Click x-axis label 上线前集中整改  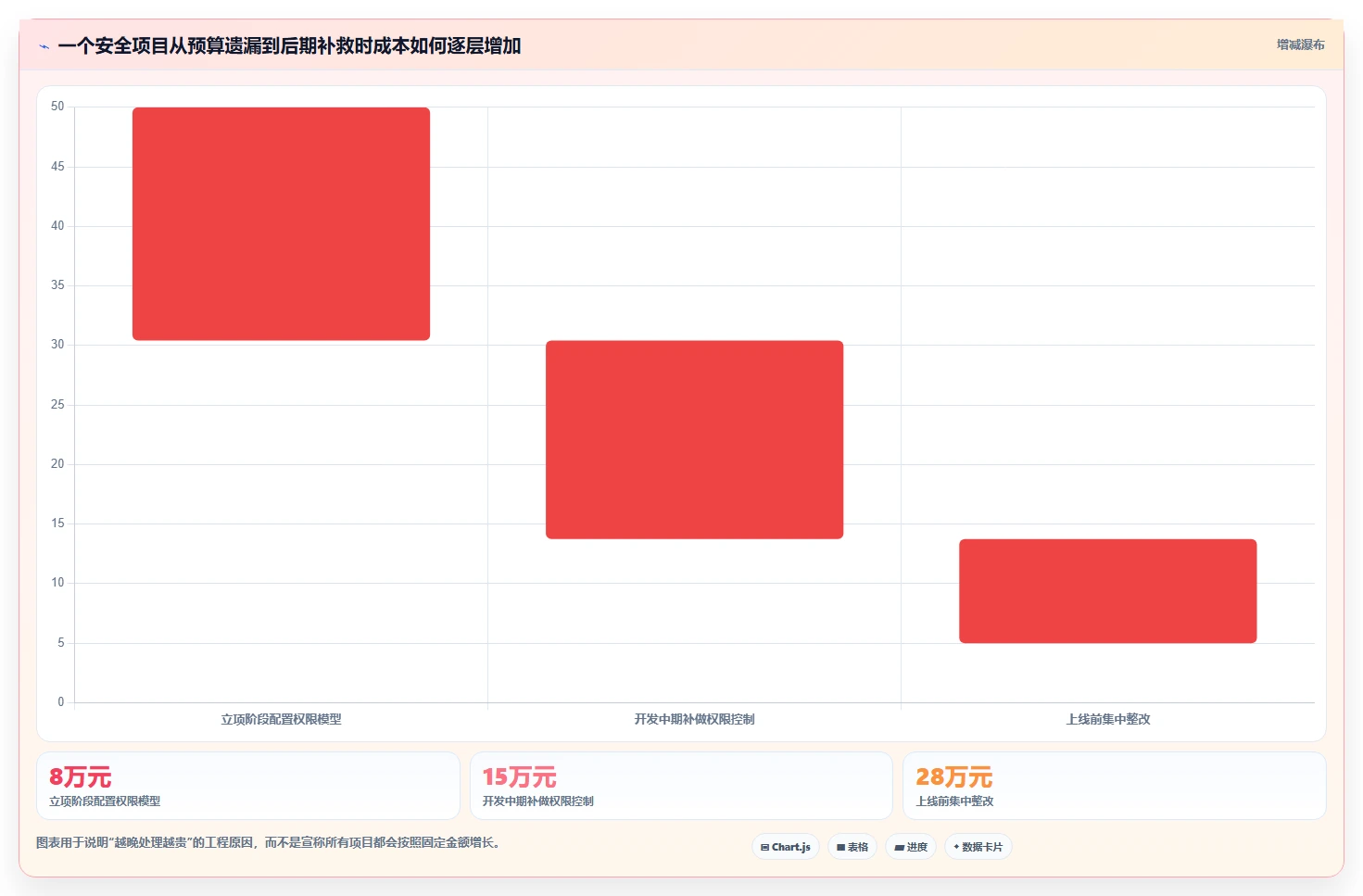click(x=1108, y=719)
